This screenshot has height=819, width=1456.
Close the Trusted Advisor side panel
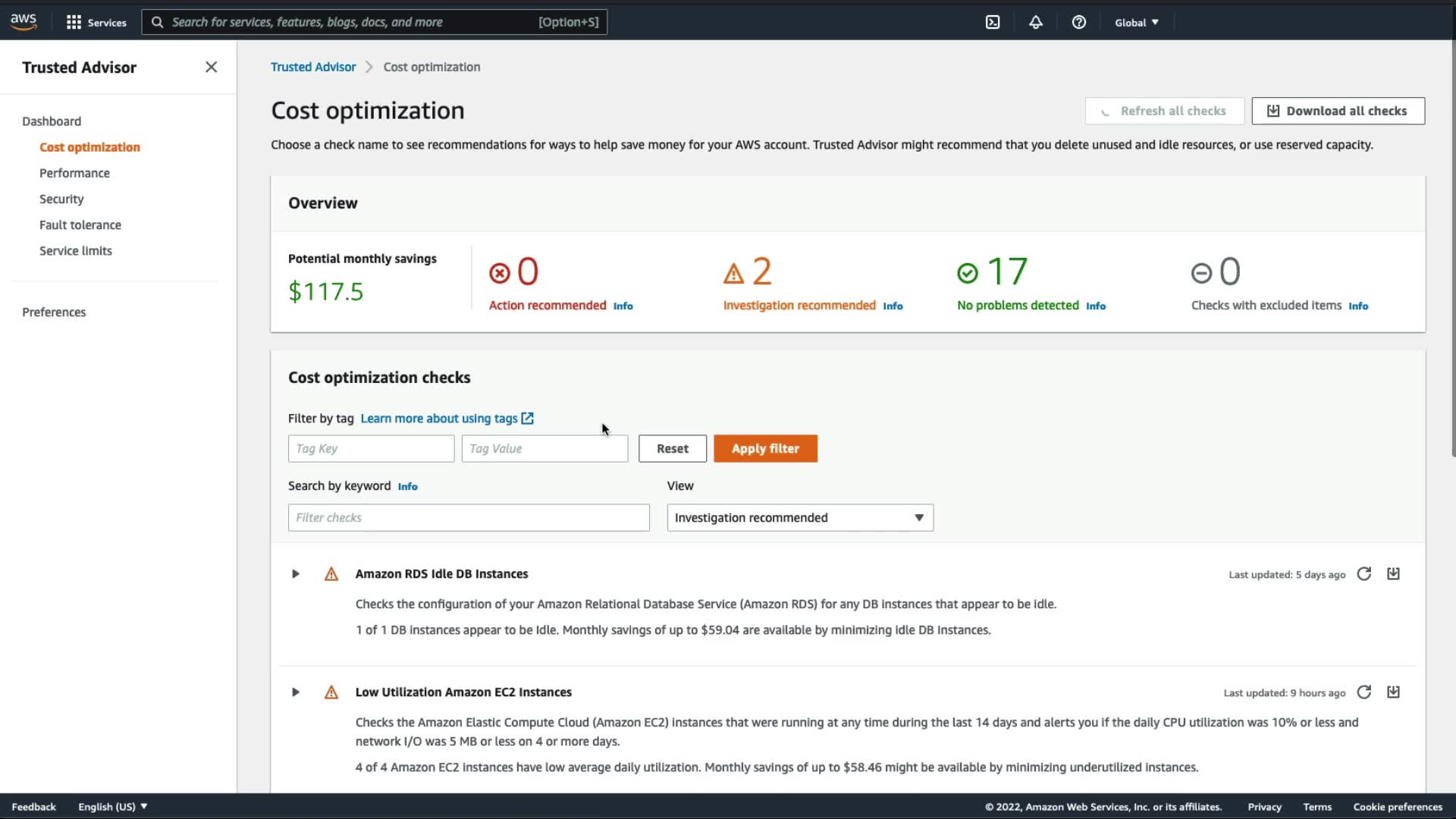[x=211, y=67]
